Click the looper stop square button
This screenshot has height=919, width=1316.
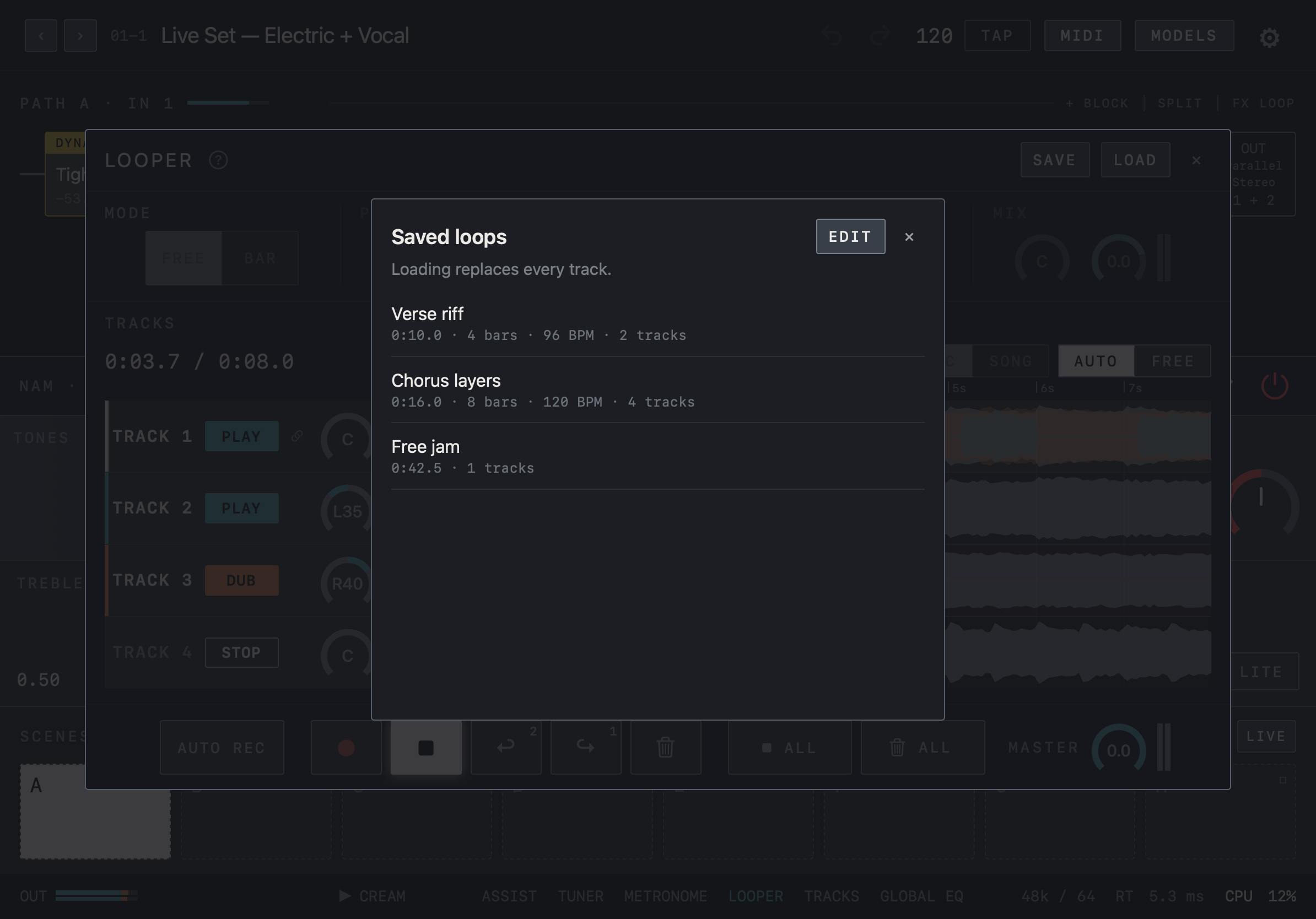coord(426,747)
